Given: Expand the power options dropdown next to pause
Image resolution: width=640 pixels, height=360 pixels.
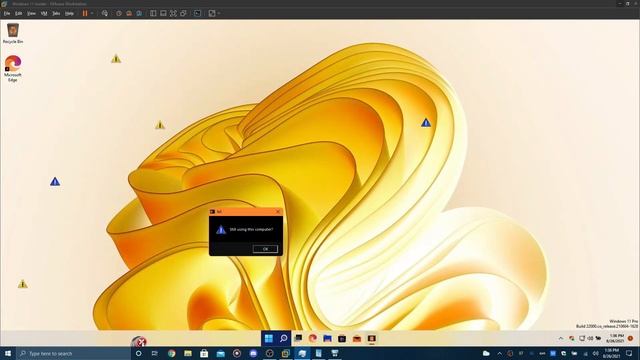Looking at the screenshot, I should pos(92,13).
